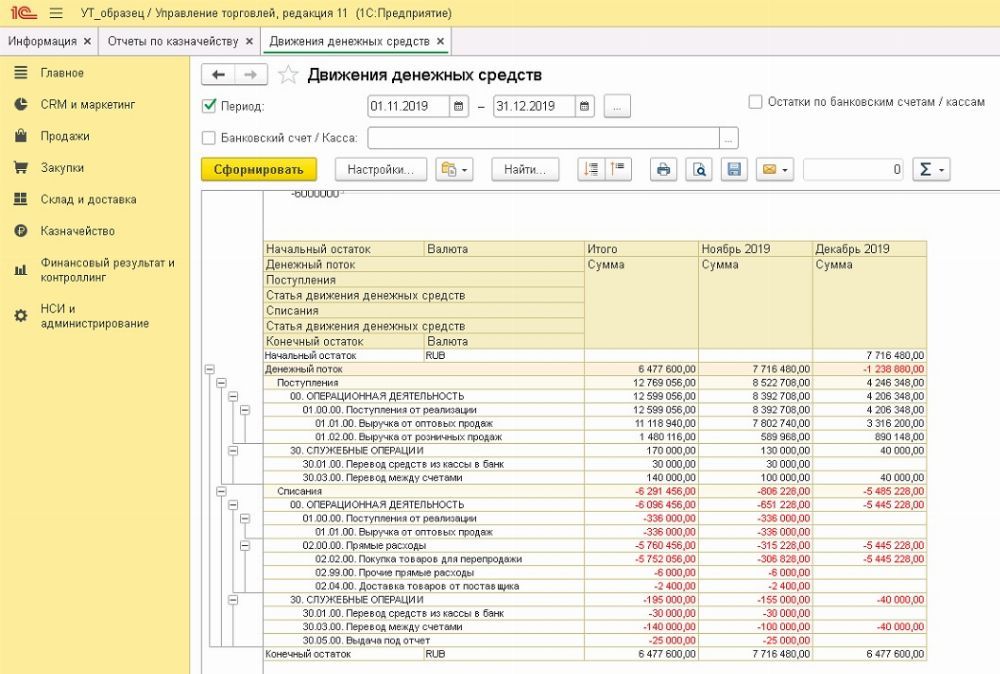Click the Банковский счет / Касса input field
This screenshot has height=674, width=1000.
click(x=543, y=138)
